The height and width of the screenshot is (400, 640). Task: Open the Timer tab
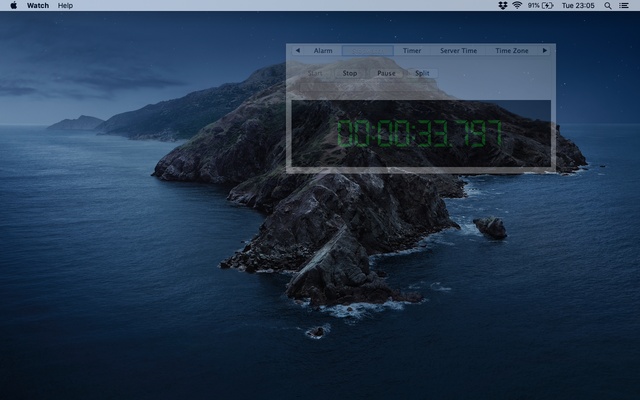click(412, 51)
